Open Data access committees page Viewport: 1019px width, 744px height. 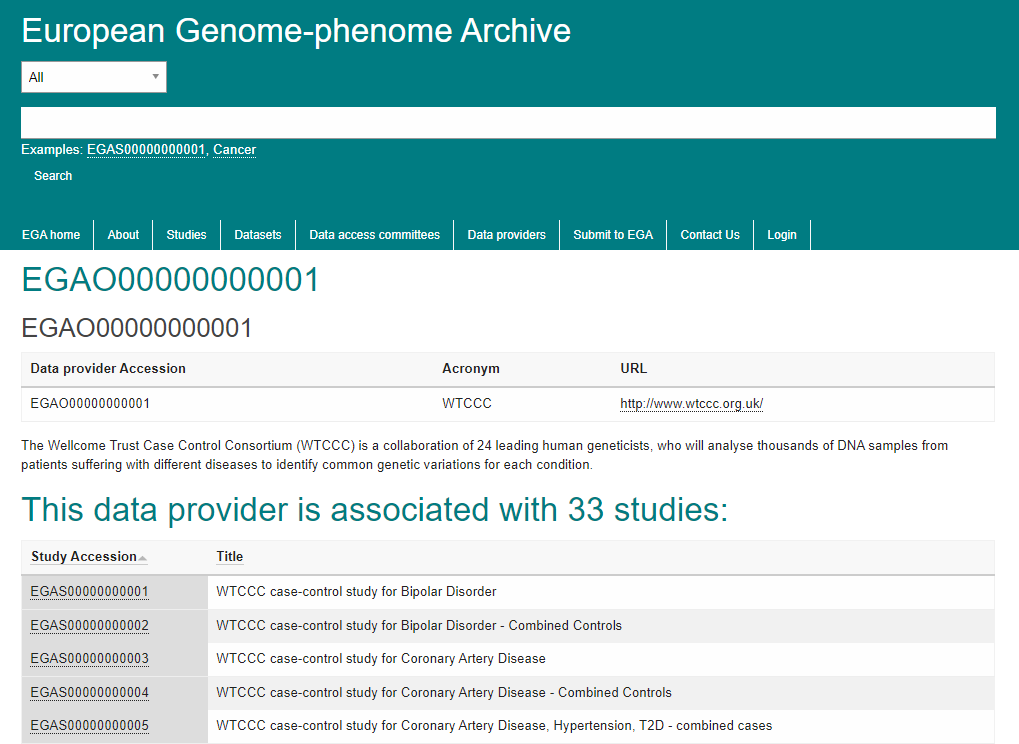click(x=374, y=235)
